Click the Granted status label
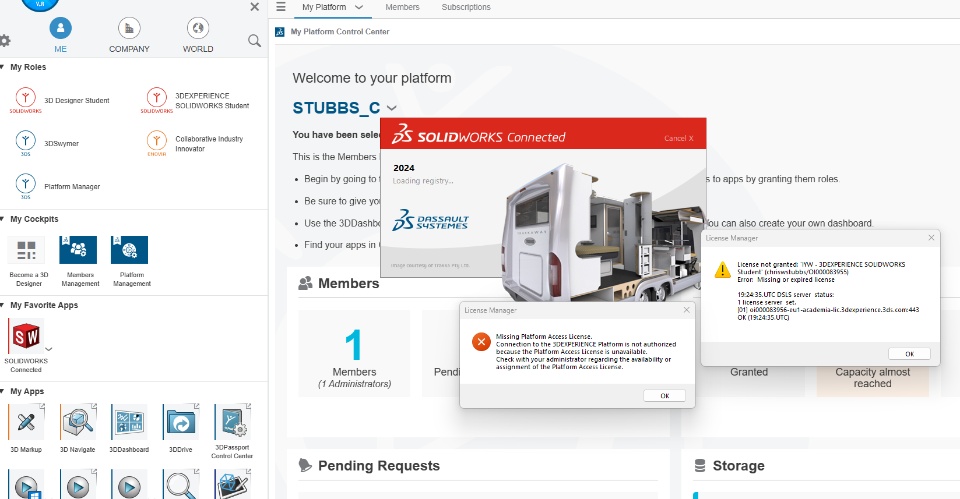960x499 pixels. [749, 372]
